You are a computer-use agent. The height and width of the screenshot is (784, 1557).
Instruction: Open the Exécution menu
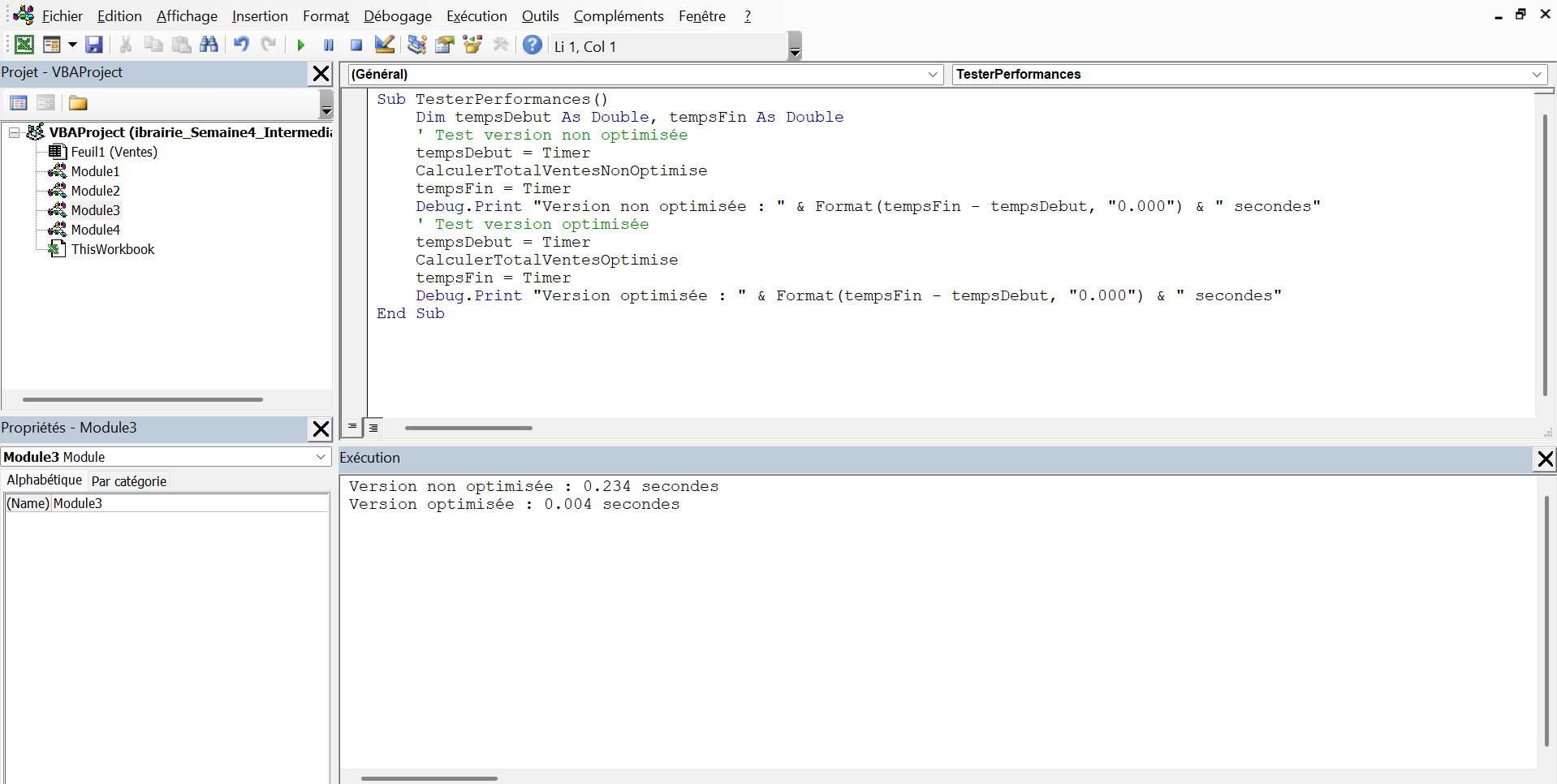(x=477, y=16)
